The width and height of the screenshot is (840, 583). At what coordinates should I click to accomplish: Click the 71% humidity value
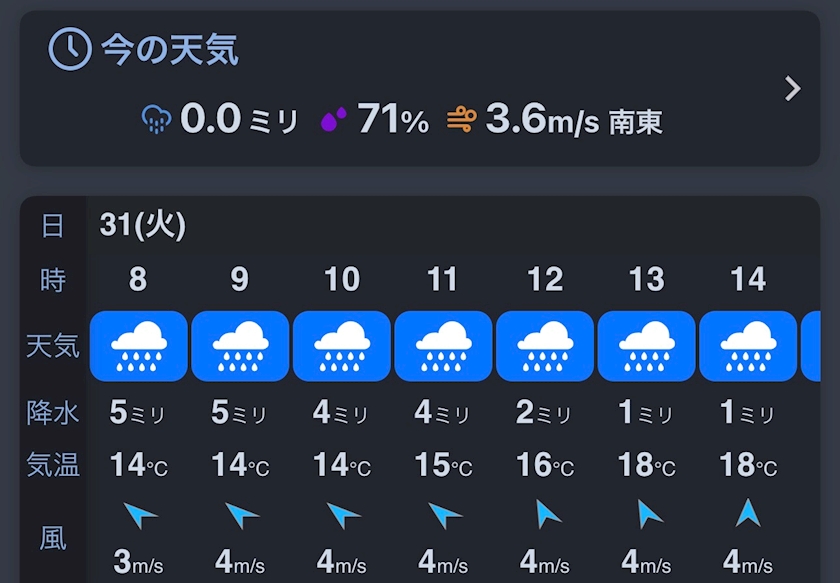coord(392,121)
